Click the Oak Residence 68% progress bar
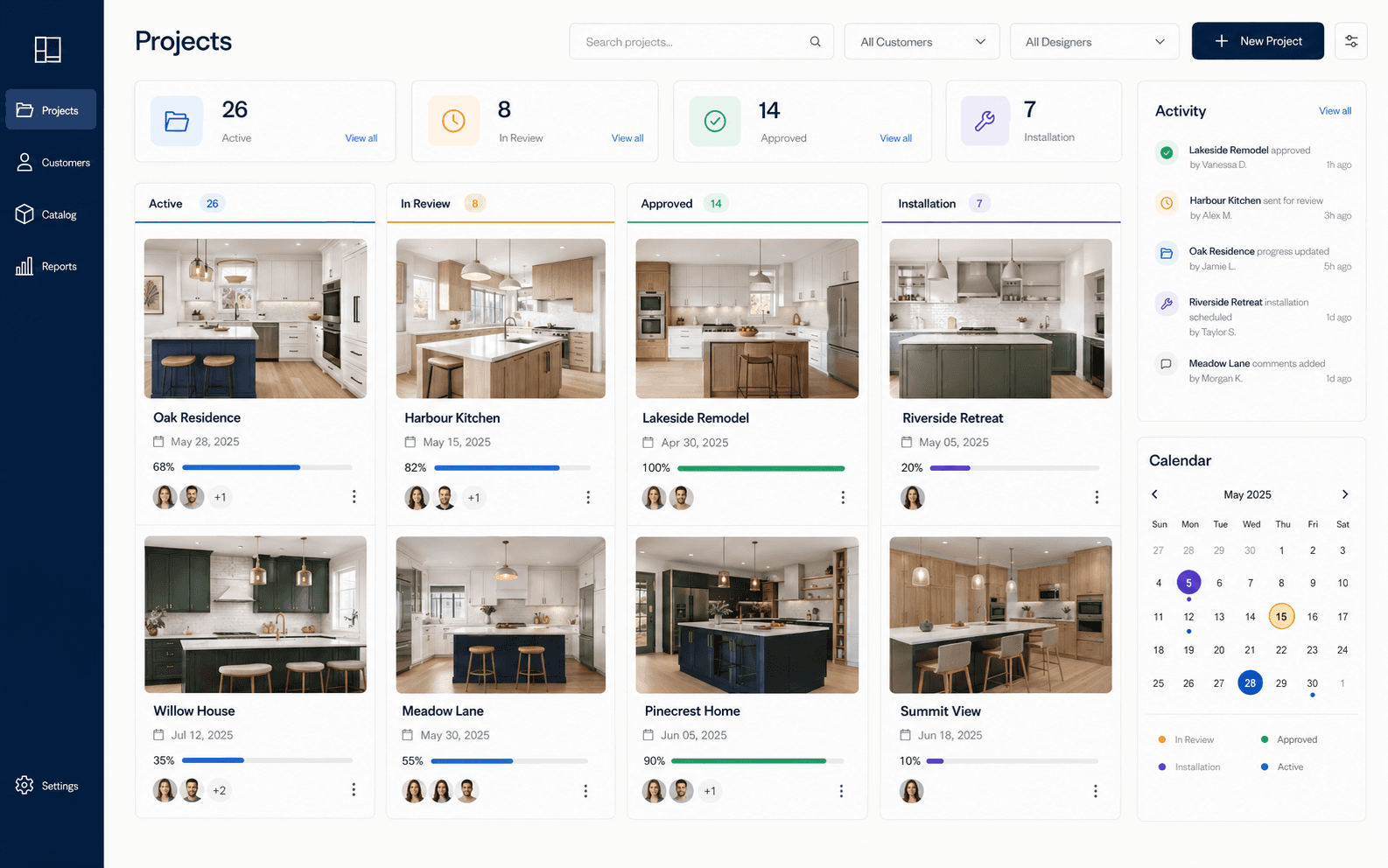 point(267,467)
